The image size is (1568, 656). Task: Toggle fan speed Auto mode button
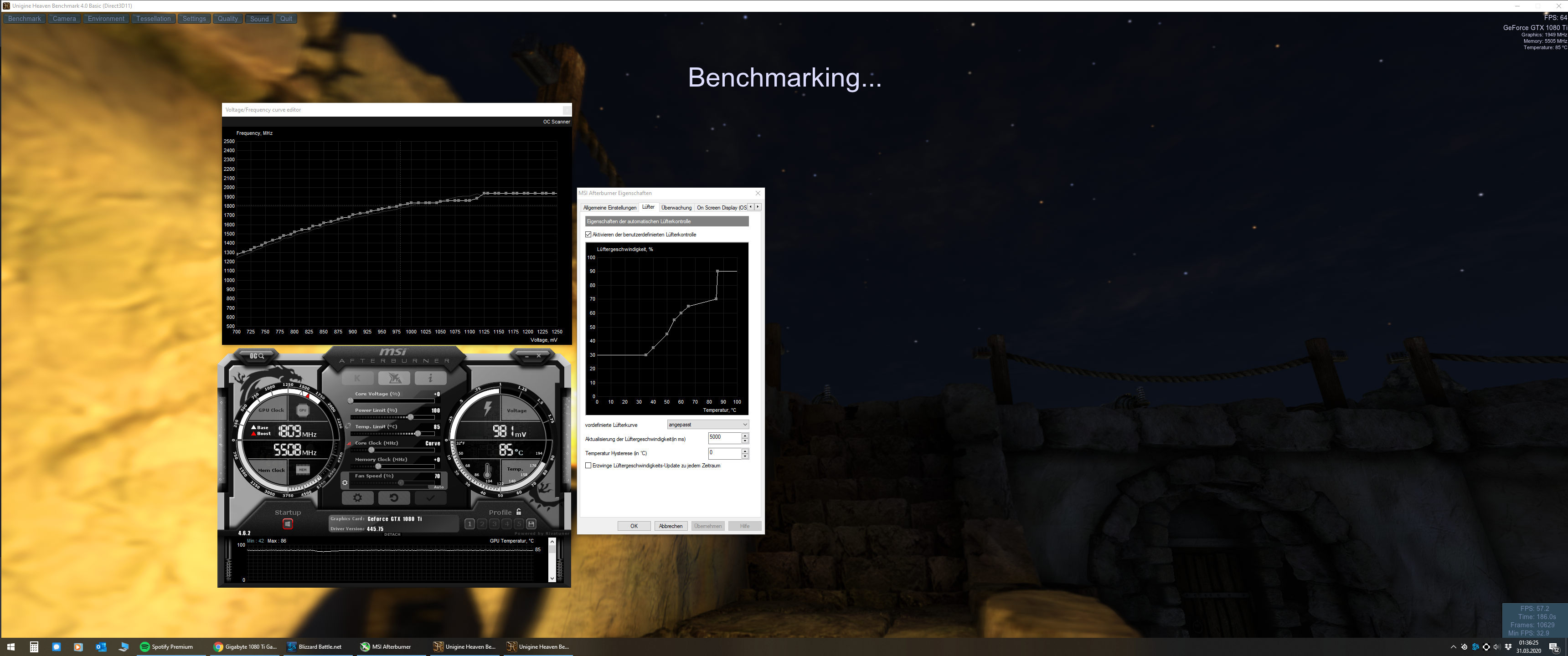pos(439,487)
